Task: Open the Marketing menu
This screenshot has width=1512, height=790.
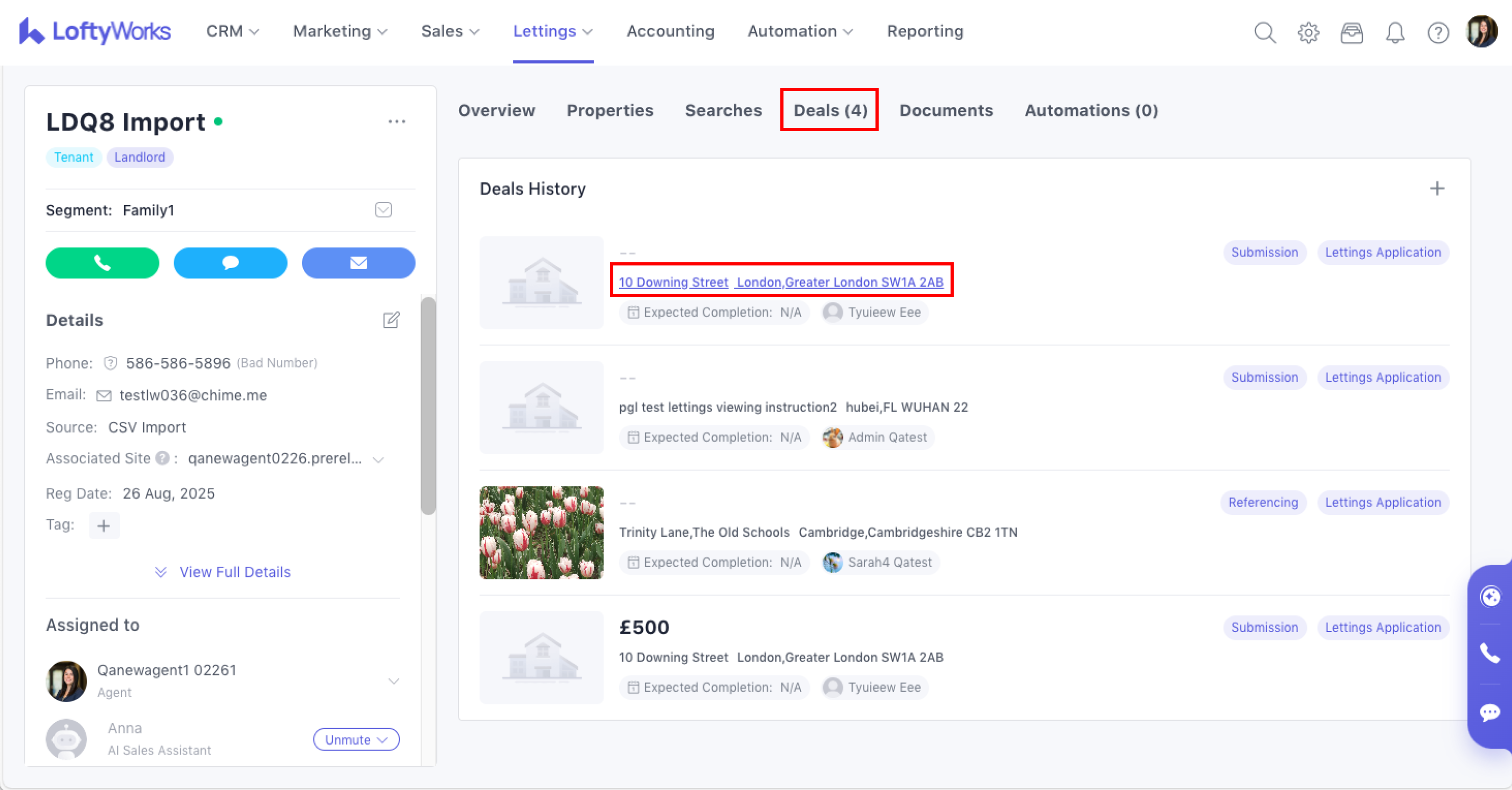Action: 340,31
